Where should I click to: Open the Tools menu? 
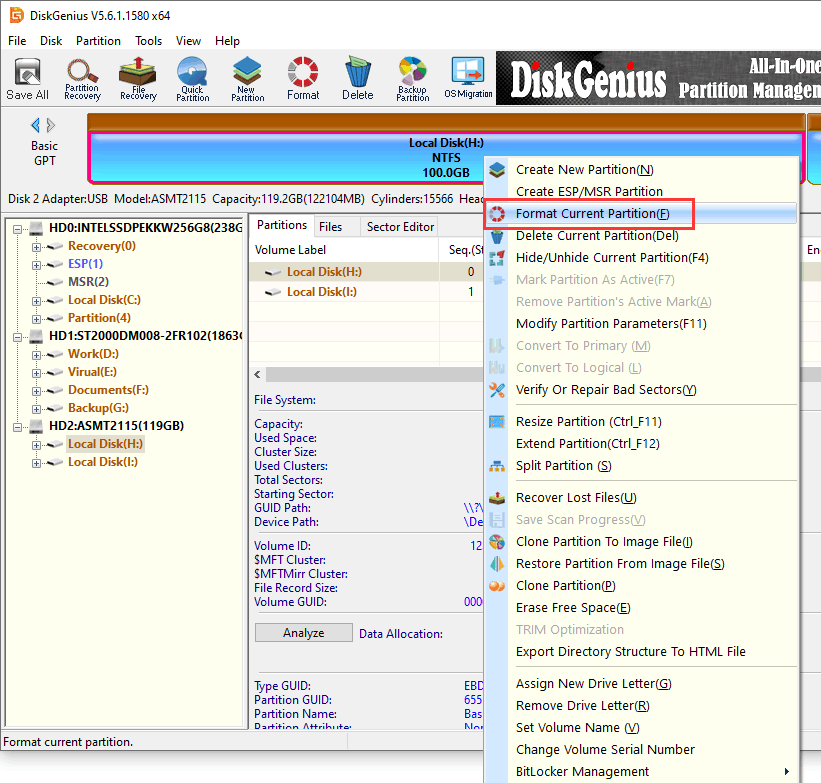coord(149,41)
